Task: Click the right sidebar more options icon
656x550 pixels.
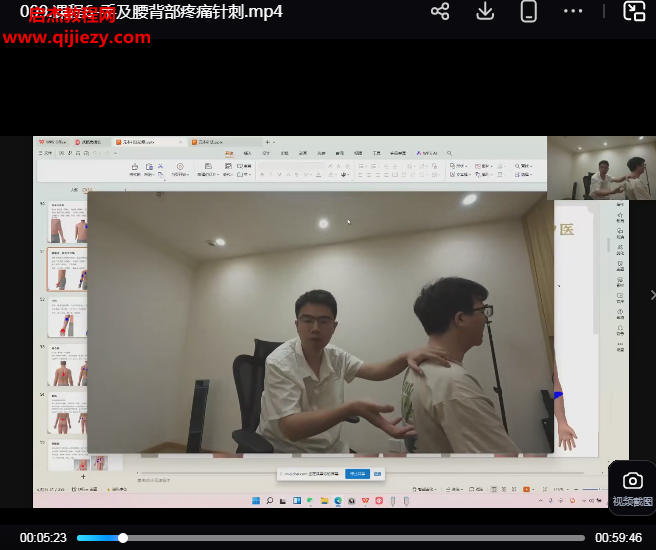Action: pyautogui.click(x=620, y=344)
